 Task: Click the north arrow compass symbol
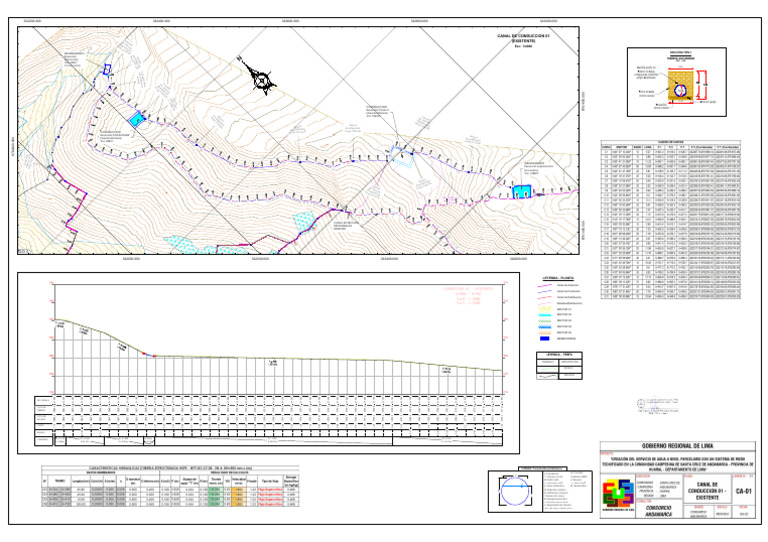coord(260,77)
